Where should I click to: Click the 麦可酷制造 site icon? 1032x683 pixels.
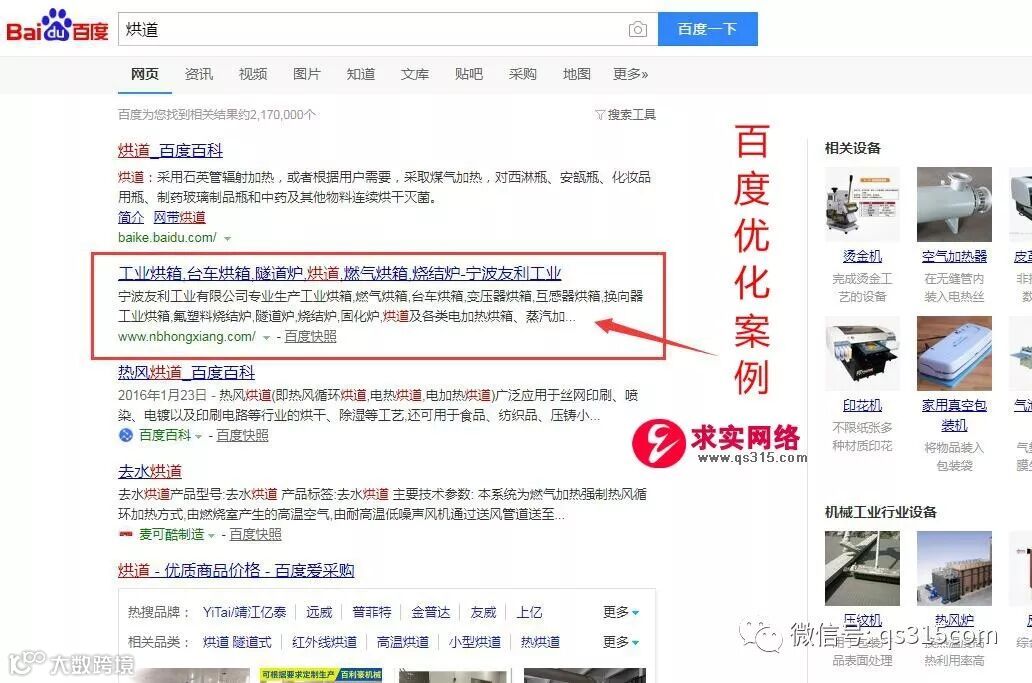126,534
